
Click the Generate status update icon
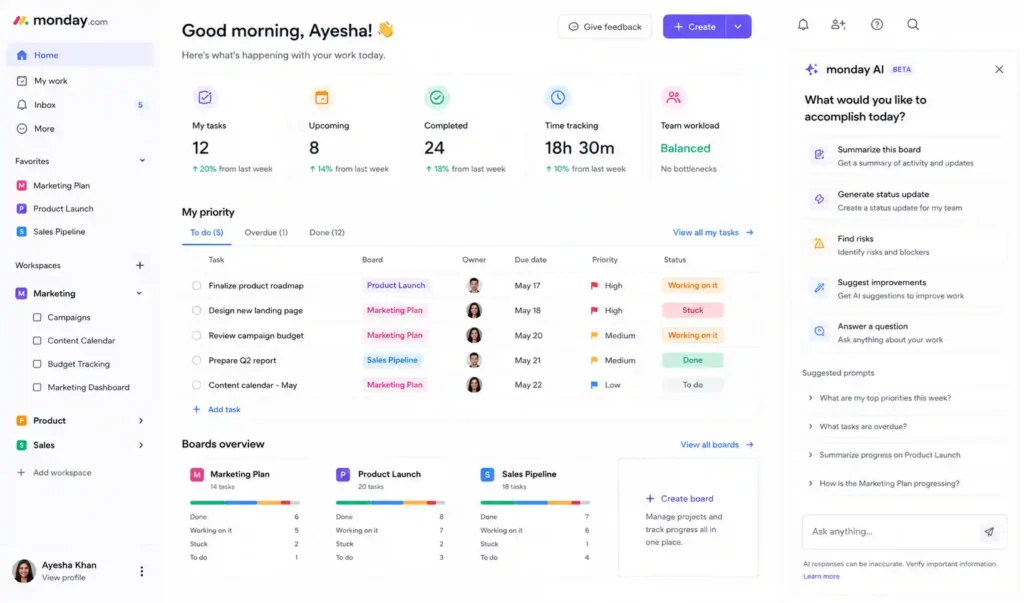(819, 199)
